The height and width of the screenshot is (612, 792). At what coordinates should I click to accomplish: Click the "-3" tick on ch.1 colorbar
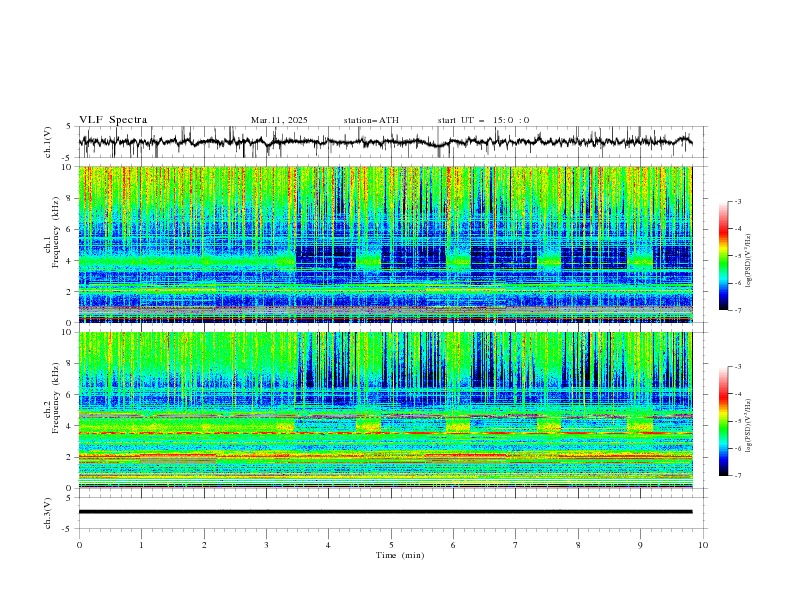[737, 201]
